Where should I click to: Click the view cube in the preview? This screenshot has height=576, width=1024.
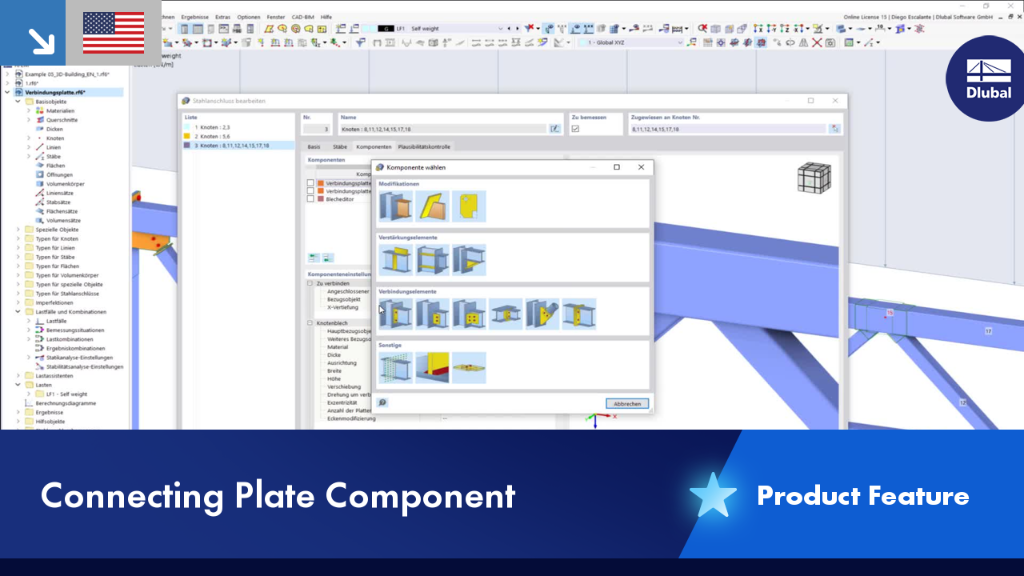tap(814, 178)
